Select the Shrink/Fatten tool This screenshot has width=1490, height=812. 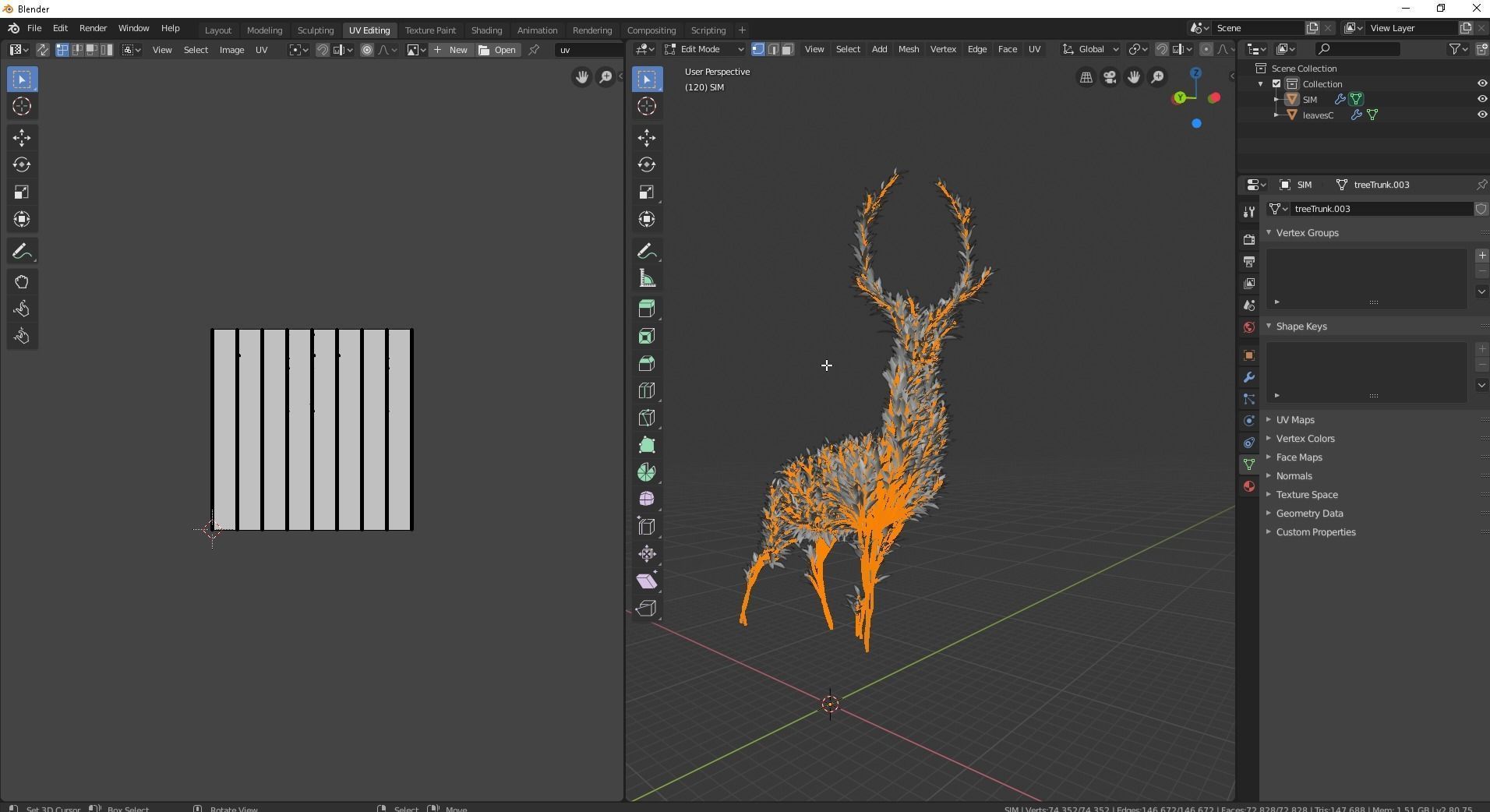tap(647, 554)
